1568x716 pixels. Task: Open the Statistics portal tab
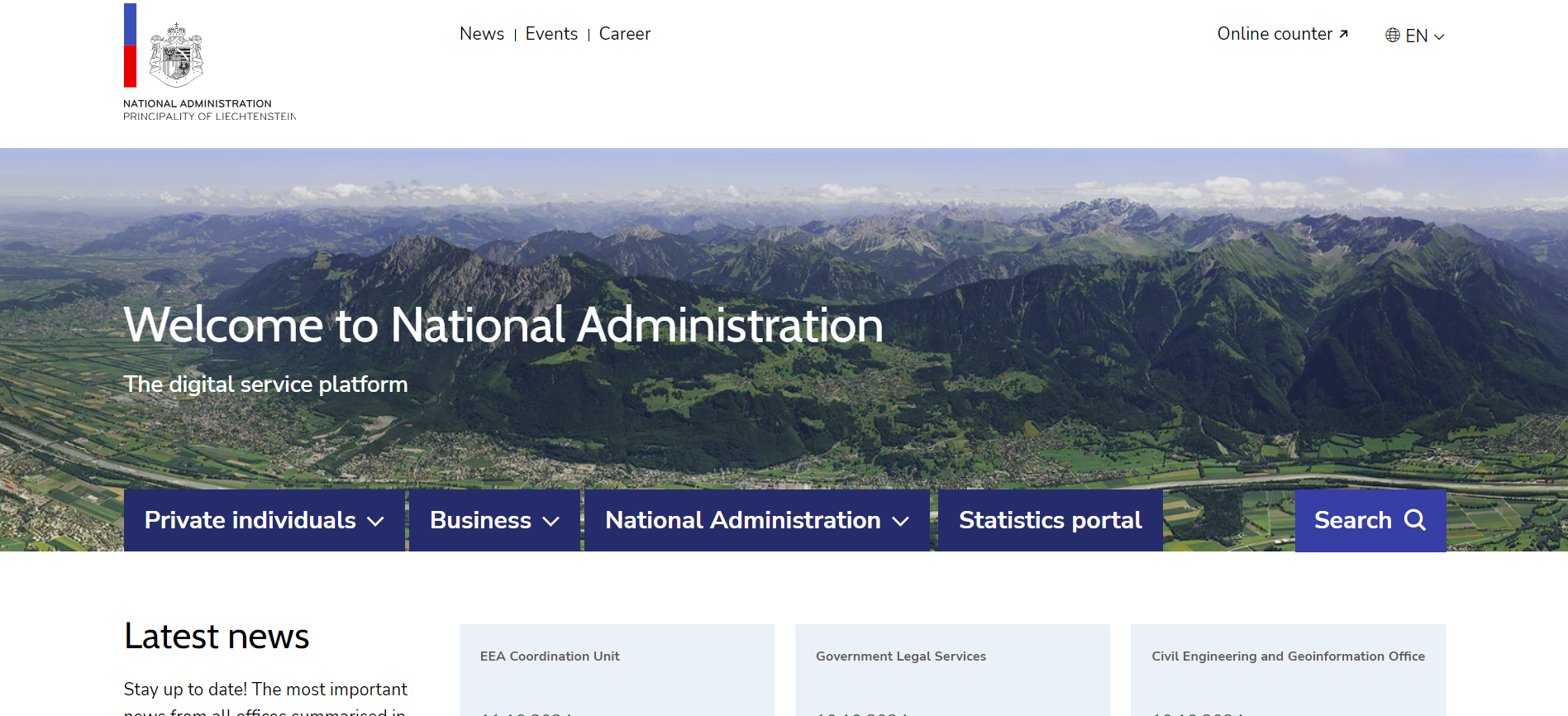[x=1050, y=520]
